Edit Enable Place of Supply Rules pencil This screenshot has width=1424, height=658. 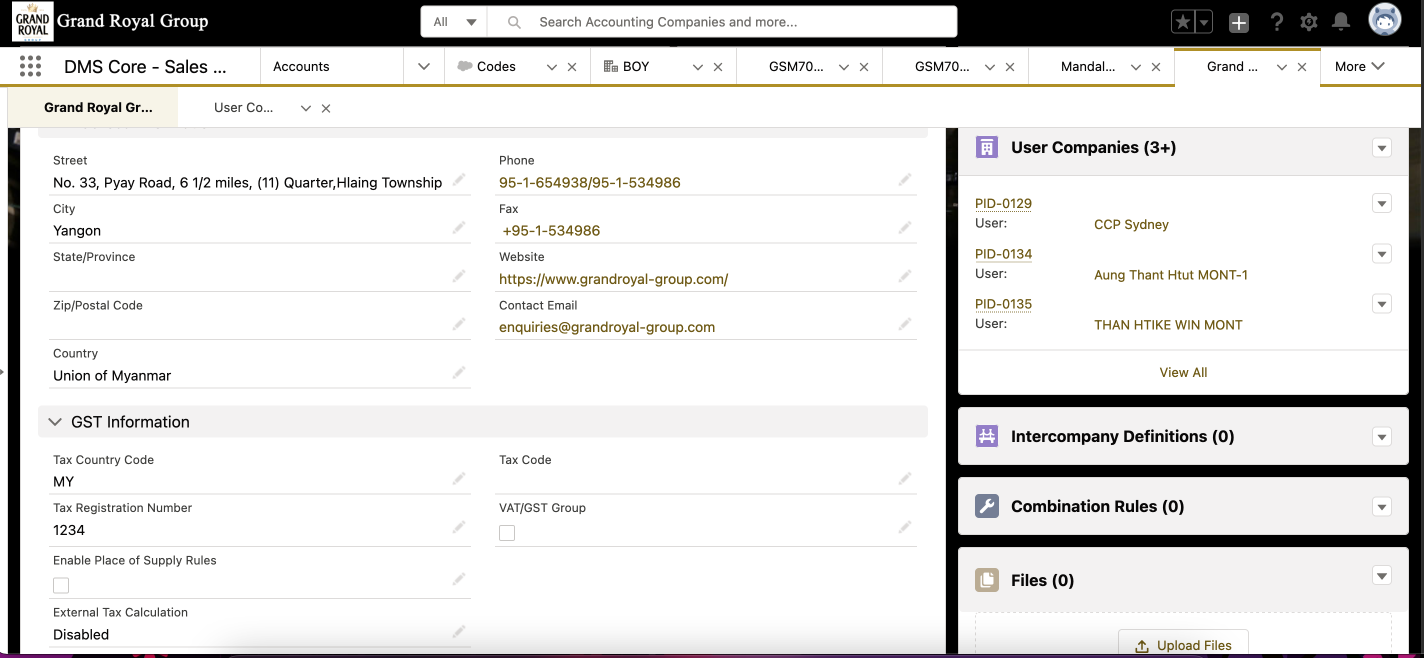point(459,579)
